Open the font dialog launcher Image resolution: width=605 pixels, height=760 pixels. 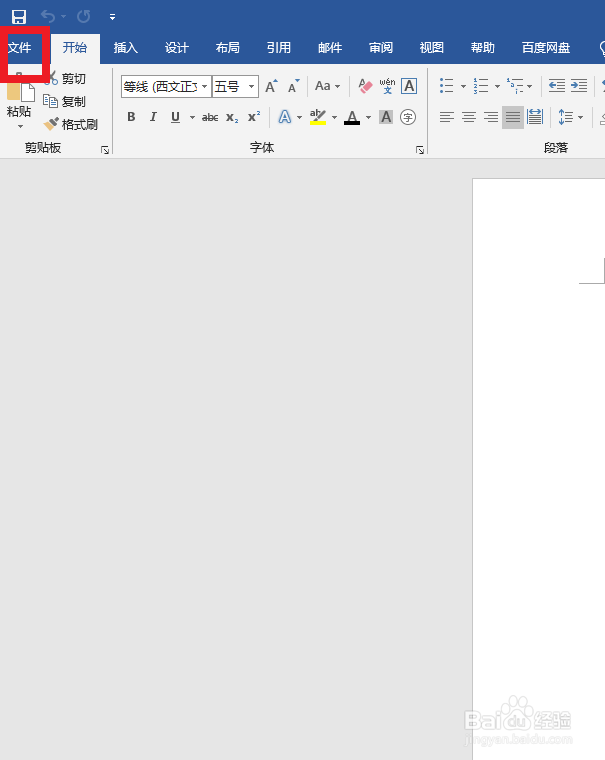pyautogui.click(x=420, y=150)
